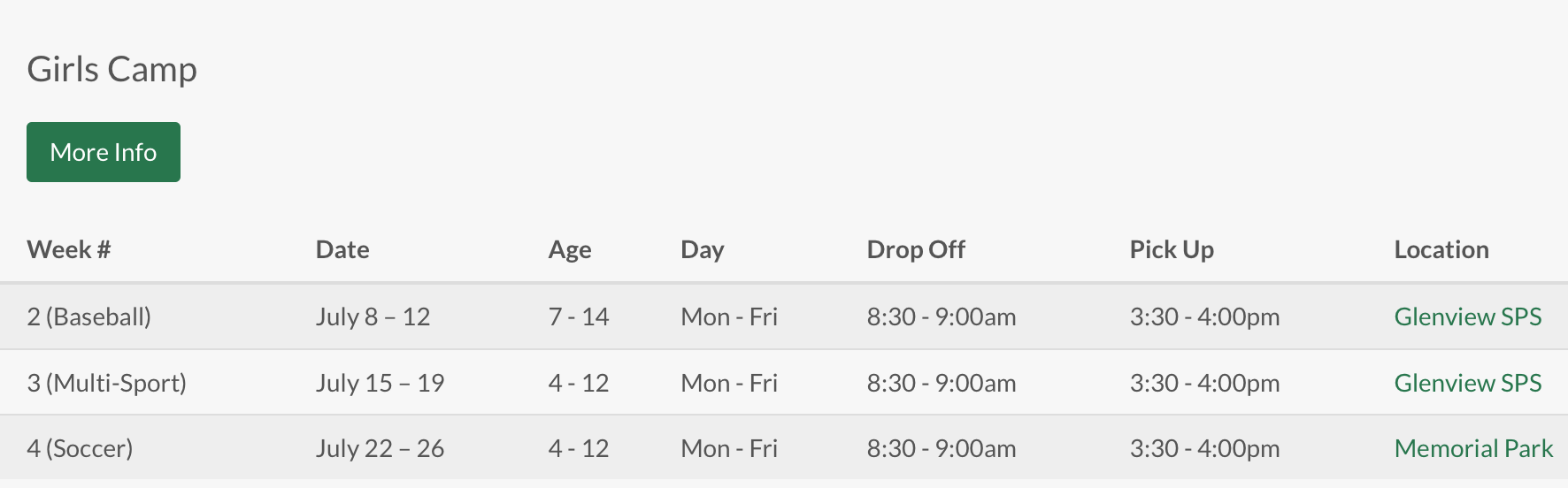Open Glenview SPS link in Multi-Sport row
The image size is (1568, 488).
pyautogui.click(x=1467, y=383)
